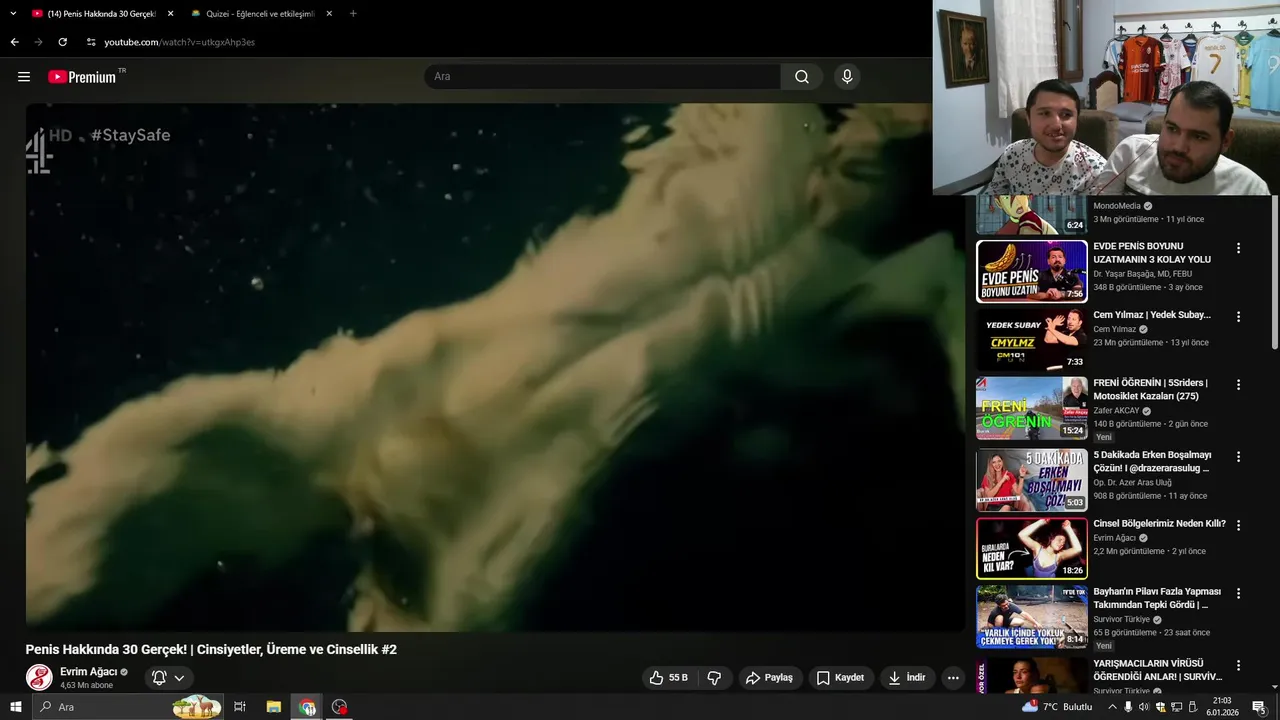The height and width of the screenshot is (720, 1280).
Task: Open File Explorer from taskbar
Action: [x=273, y=707]
